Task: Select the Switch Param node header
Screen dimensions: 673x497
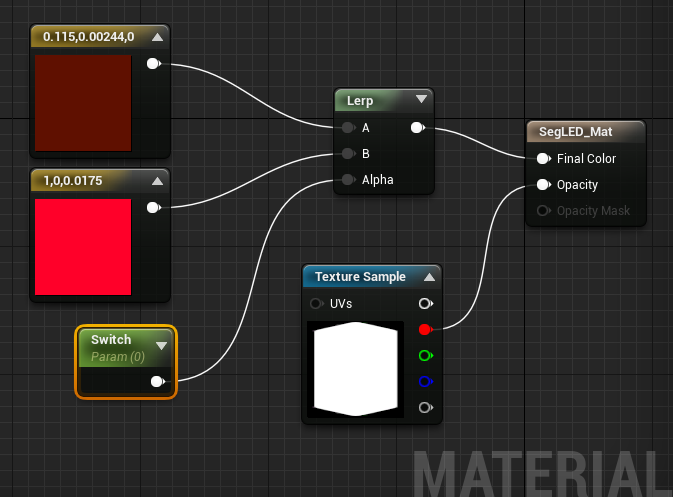Action: [x=126, y=348]
